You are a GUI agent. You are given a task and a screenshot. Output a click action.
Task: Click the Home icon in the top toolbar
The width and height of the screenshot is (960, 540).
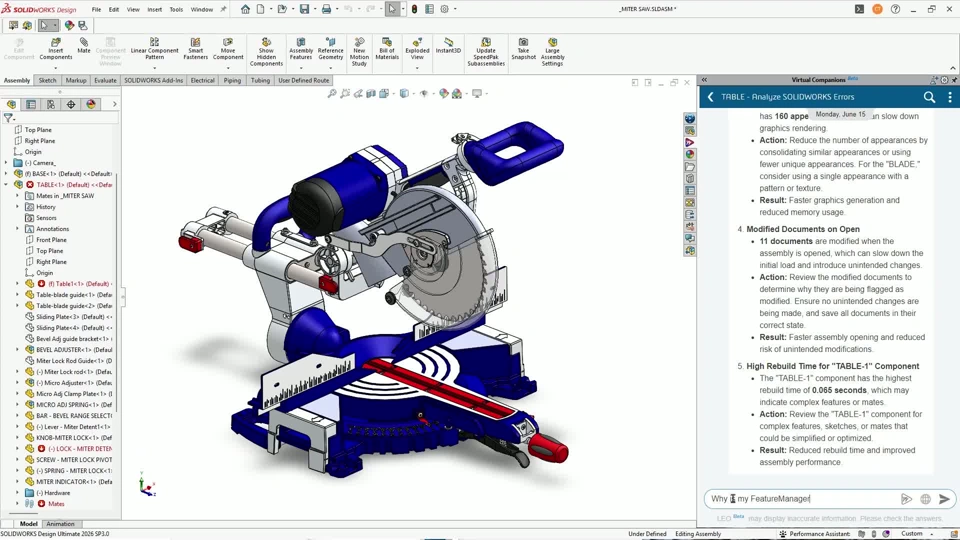click(245, 9)
